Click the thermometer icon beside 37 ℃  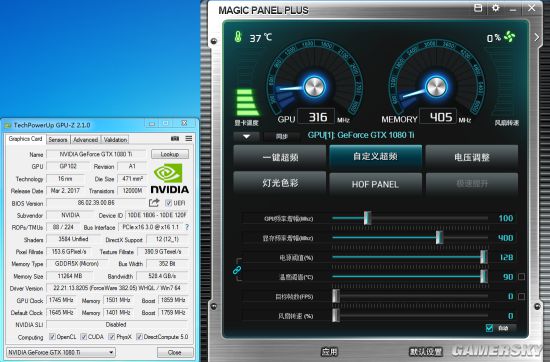coord(238,37)
